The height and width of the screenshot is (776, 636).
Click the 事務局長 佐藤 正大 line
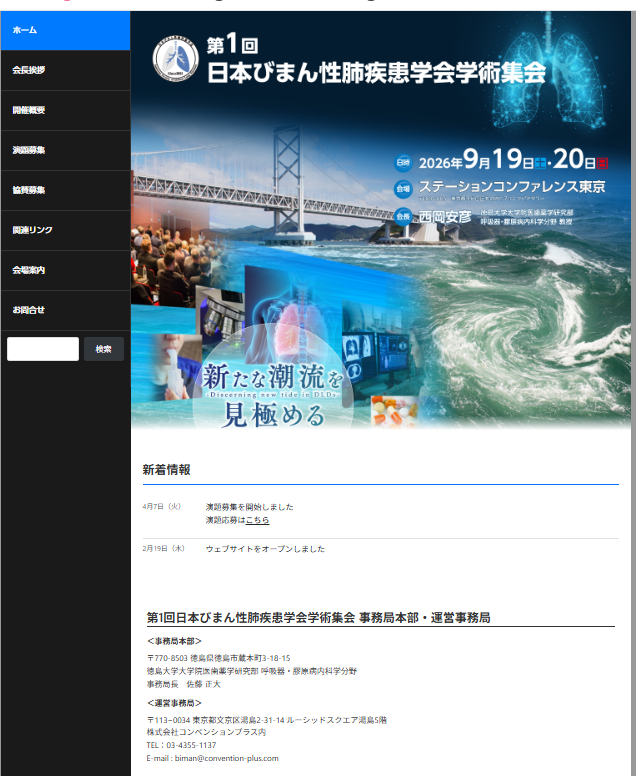(184, 684)
